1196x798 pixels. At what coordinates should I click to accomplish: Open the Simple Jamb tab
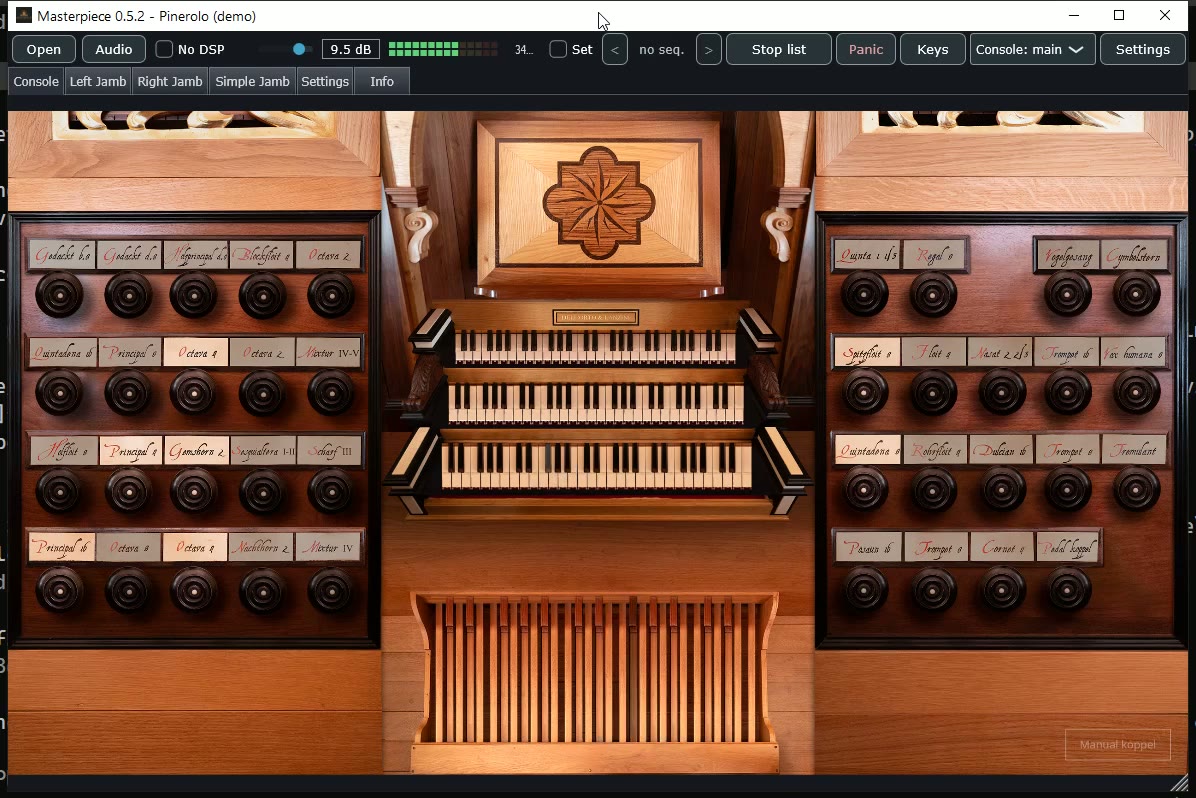[252, 82]
